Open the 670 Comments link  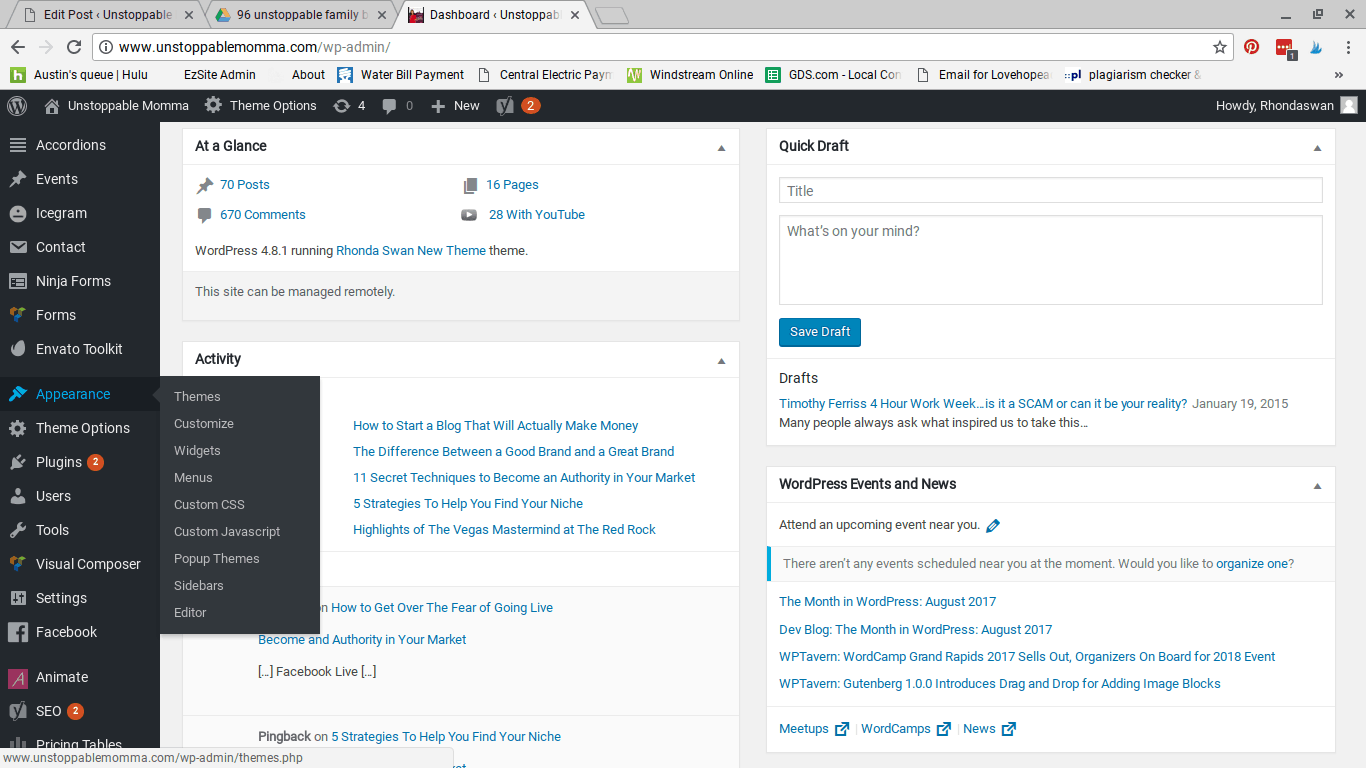click(x=263, y=215)
